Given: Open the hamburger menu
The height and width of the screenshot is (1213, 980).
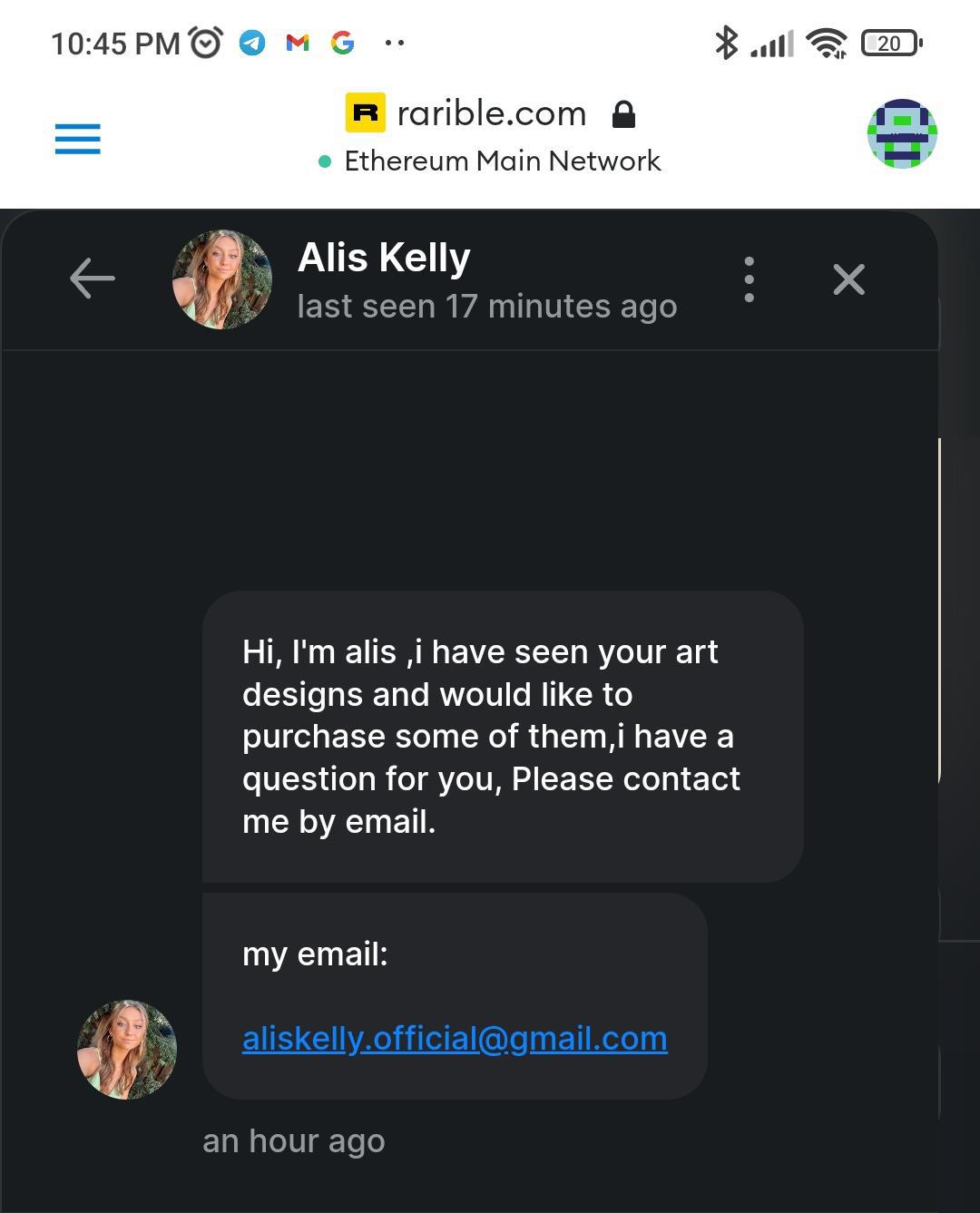Looking at the screenshot, I should 78,139.
